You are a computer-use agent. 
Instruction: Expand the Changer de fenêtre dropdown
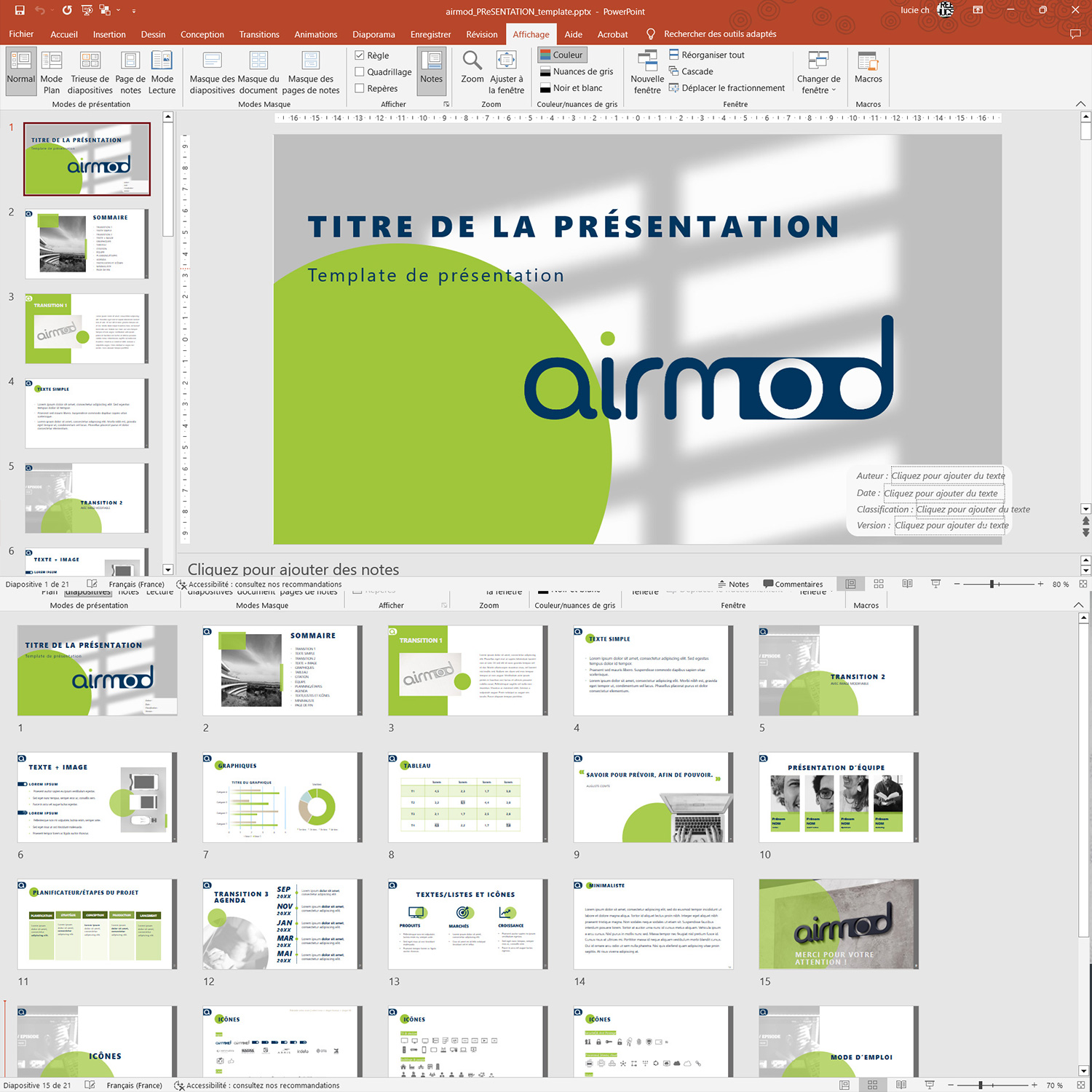[818, 72]
